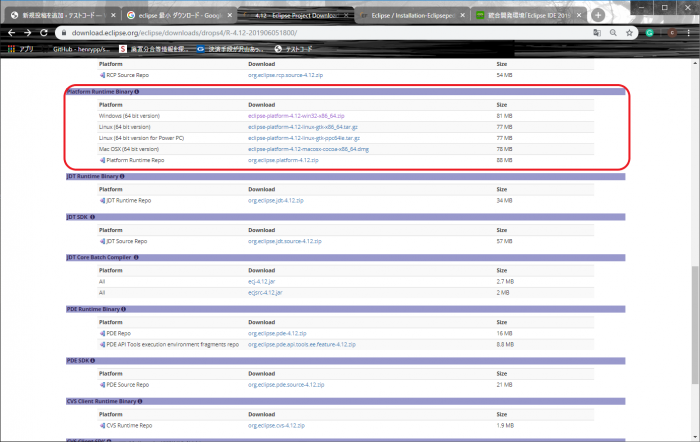
Task: Select the 'Mac OSX (64 bit version)' platform text
Action: tap(129, 150)
